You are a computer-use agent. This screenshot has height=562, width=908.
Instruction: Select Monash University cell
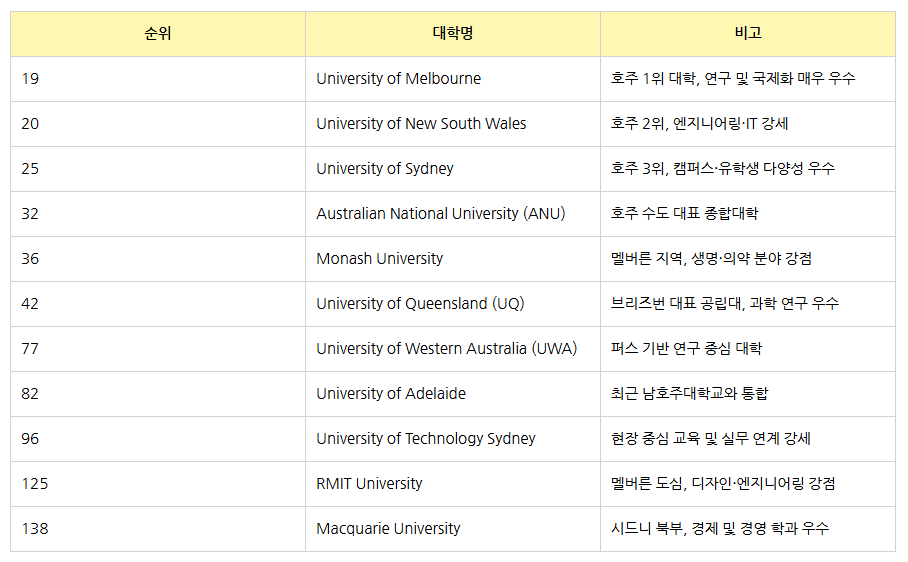[453, 259]
